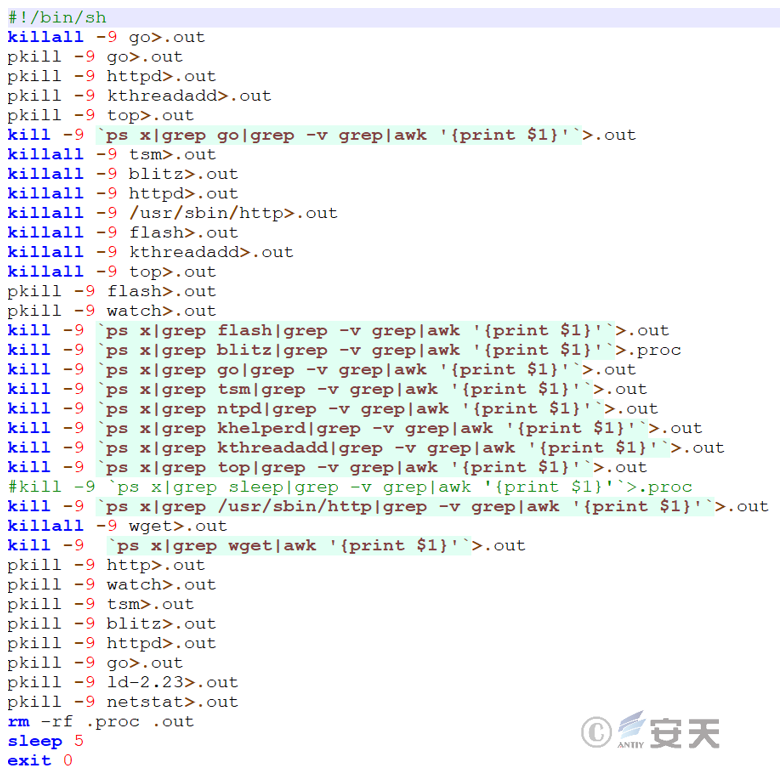Select the commented '#kill' line with 'grep sleep'
782x774 pixels.
pos(350,487)
